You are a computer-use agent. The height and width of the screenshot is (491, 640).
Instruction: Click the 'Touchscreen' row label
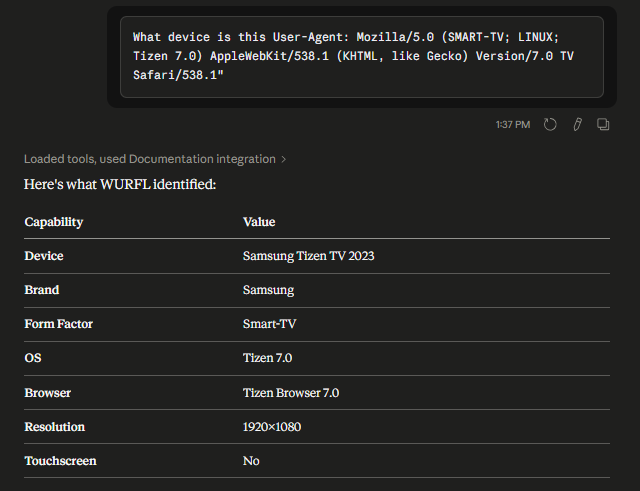(60, 461)
